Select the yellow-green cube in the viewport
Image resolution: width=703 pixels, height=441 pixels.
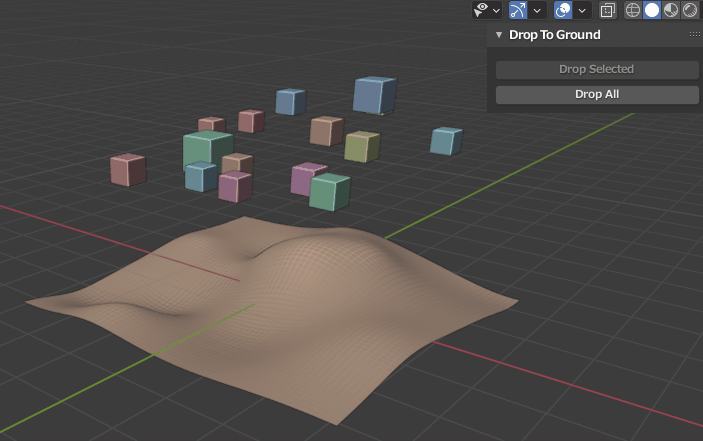[x=362, y=146]
